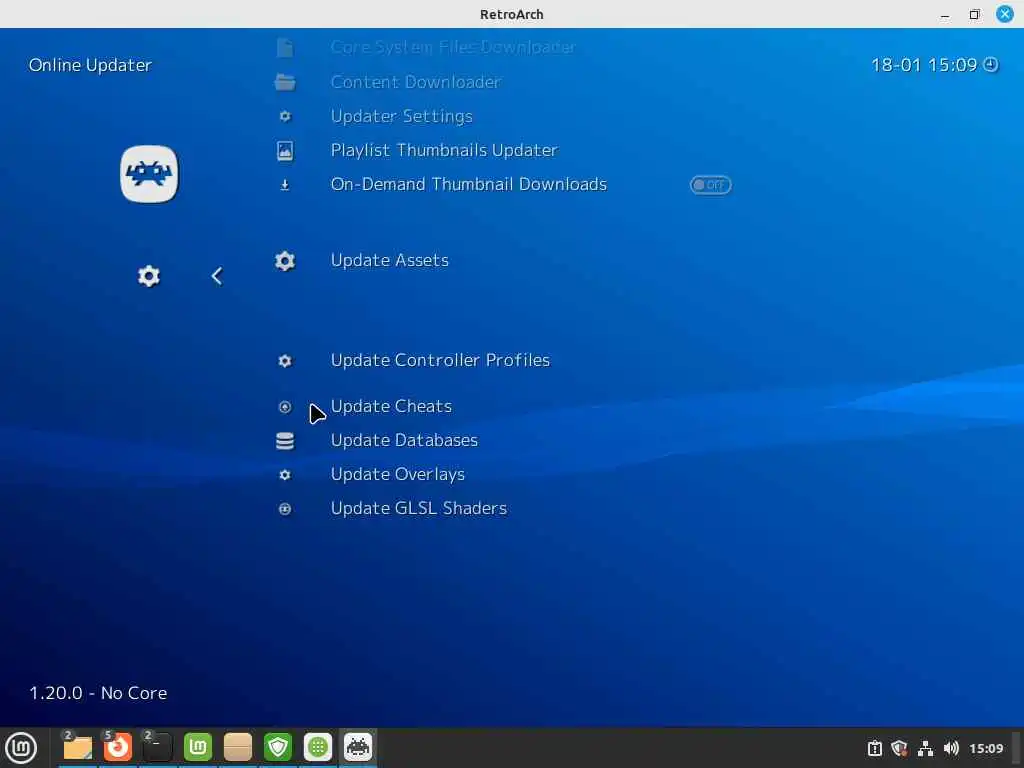Click the clock icon beside the date and time

point(991,65)
